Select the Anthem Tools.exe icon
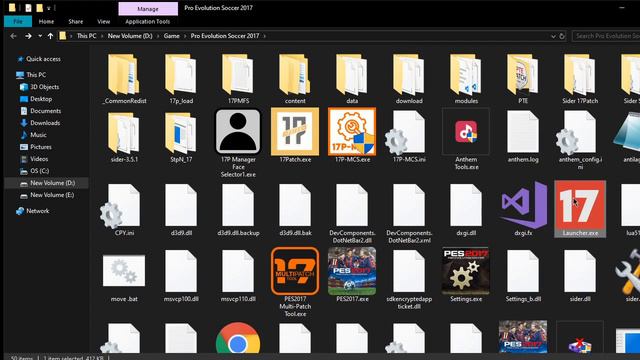The height and width of the screenshot is (360, 640). pos(466,131)
